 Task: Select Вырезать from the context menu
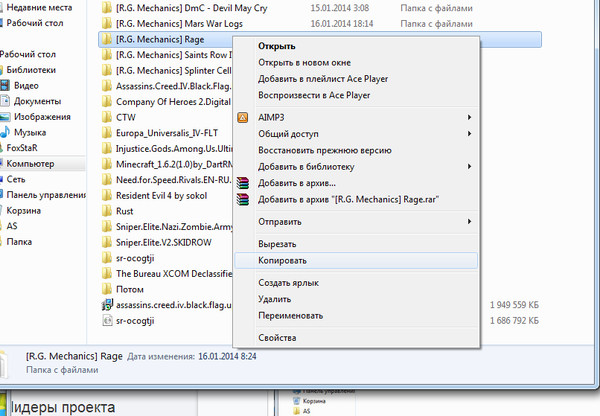click(277, 244)
